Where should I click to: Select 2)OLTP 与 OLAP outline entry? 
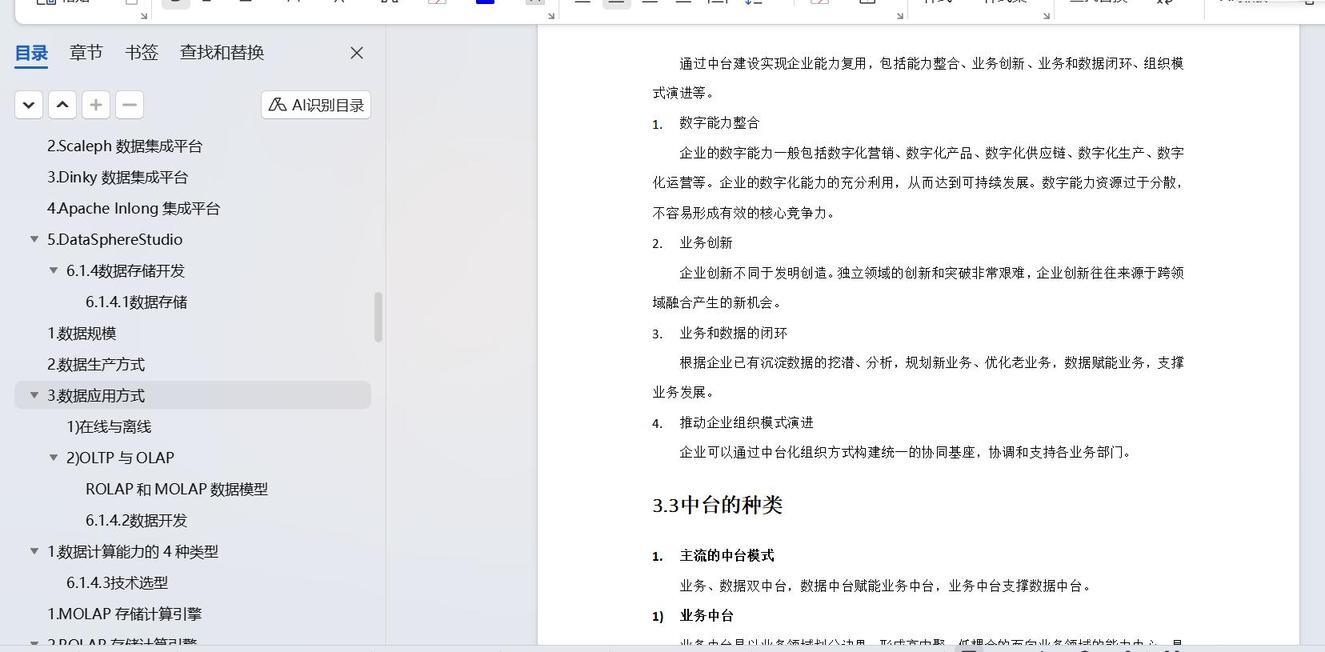click(120, 457)
